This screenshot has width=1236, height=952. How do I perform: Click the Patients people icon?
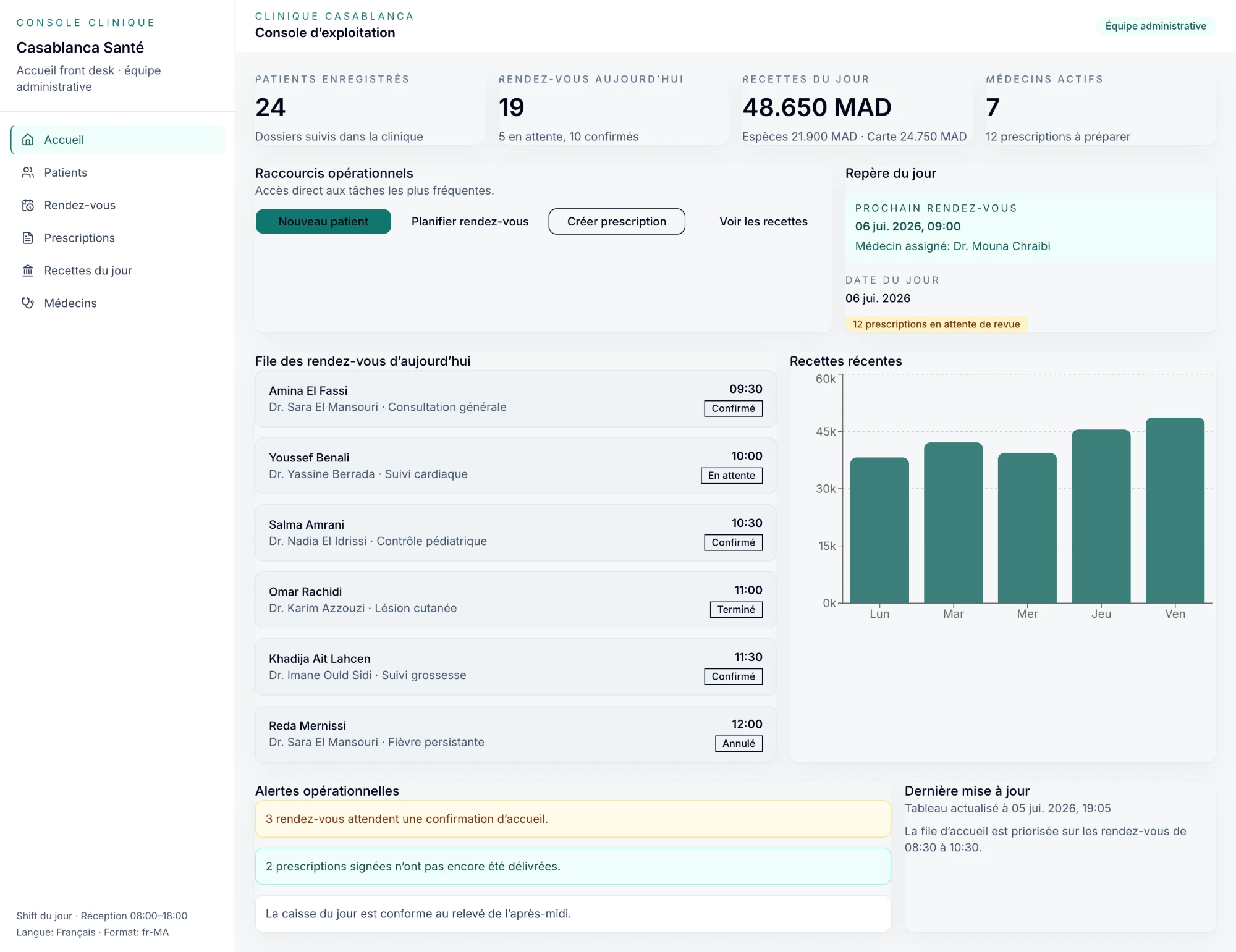[x=28, y=172]
